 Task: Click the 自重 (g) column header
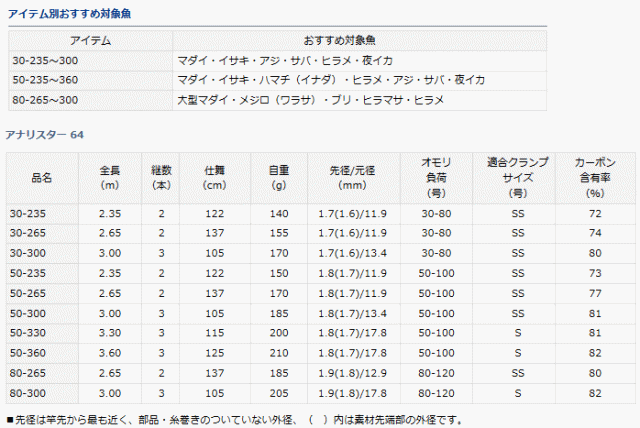(279, 178)
